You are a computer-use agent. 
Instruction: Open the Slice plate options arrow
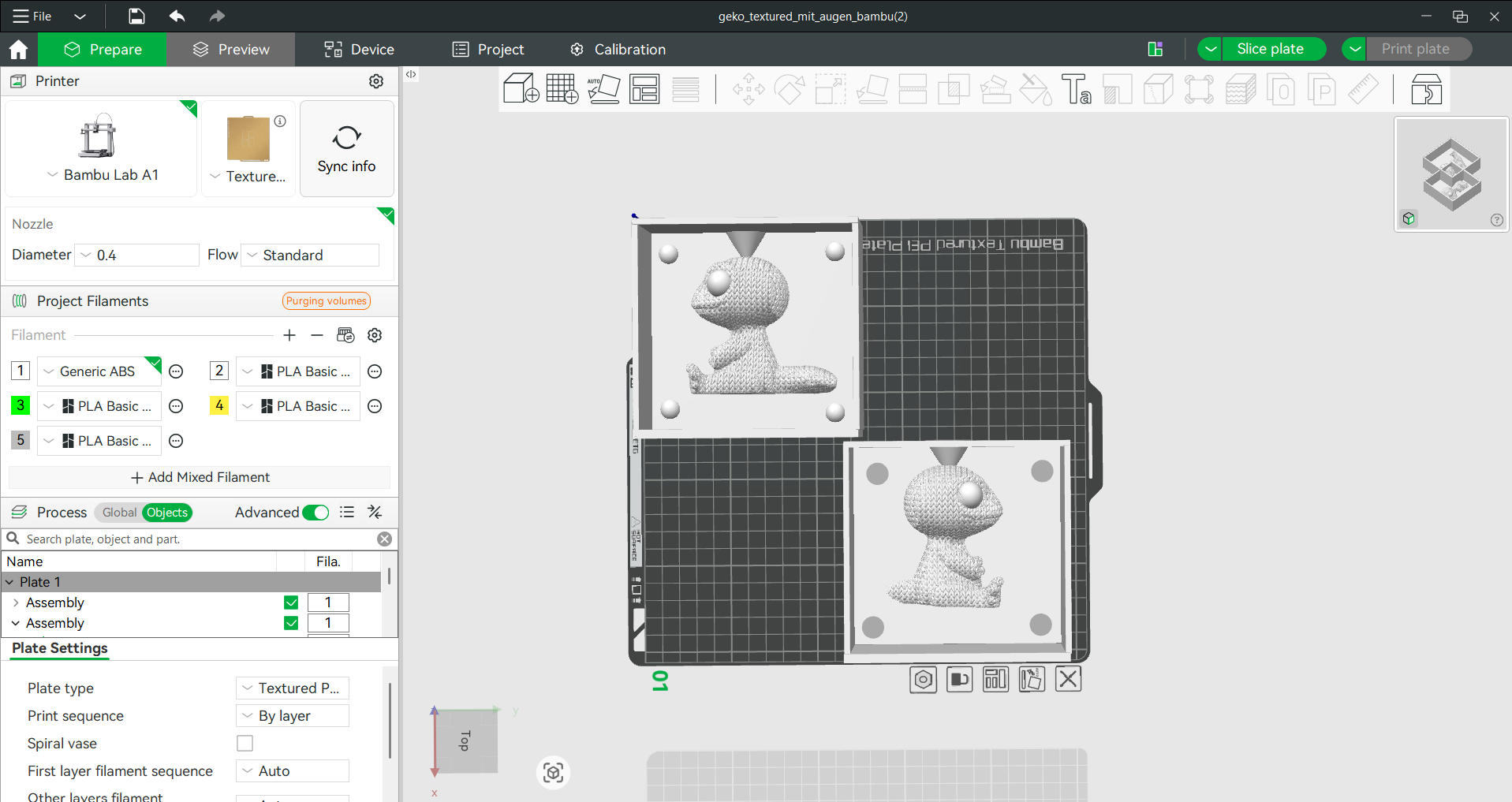click(1210, 49)
